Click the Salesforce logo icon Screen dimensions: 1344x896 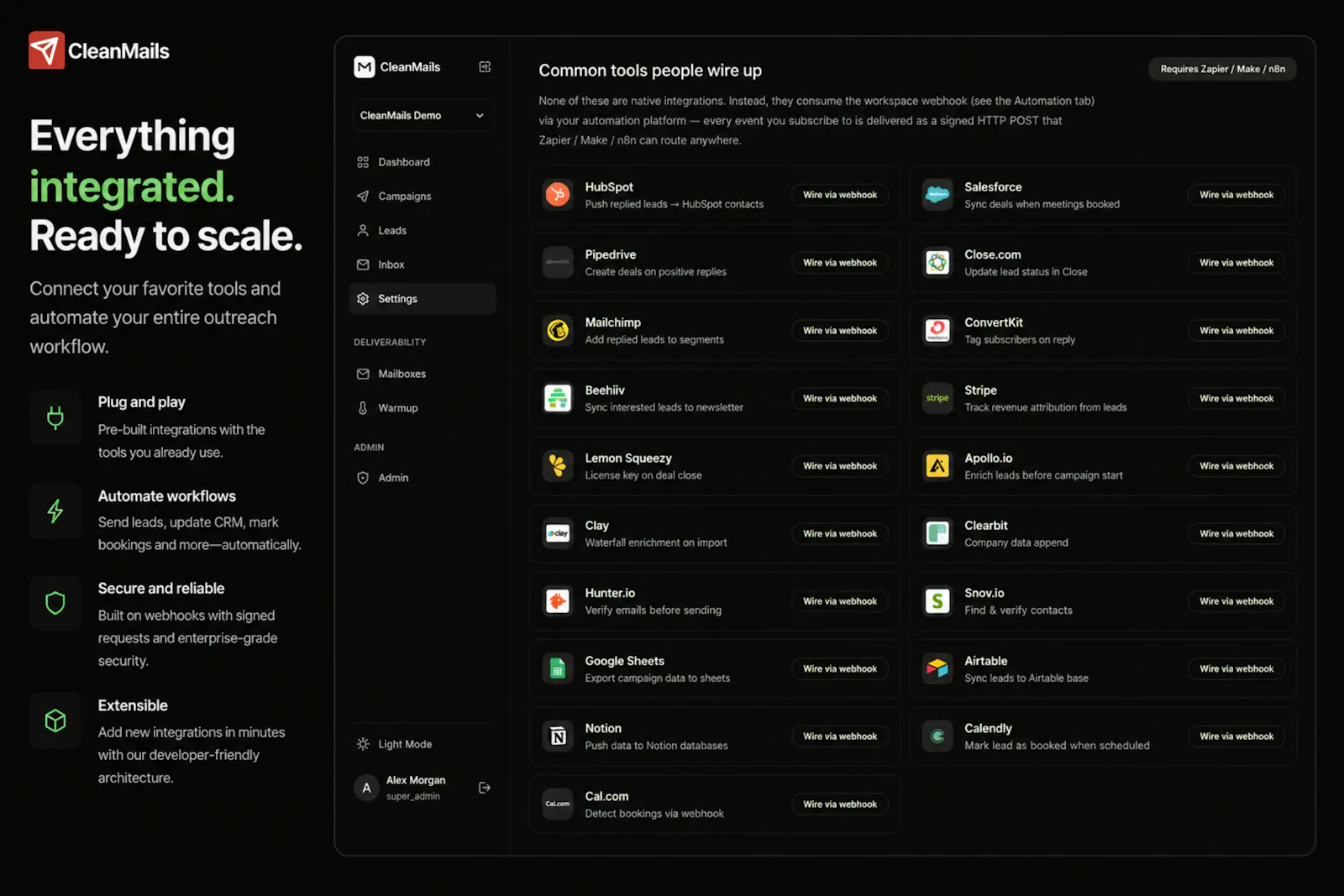click(x=937, y=195)
